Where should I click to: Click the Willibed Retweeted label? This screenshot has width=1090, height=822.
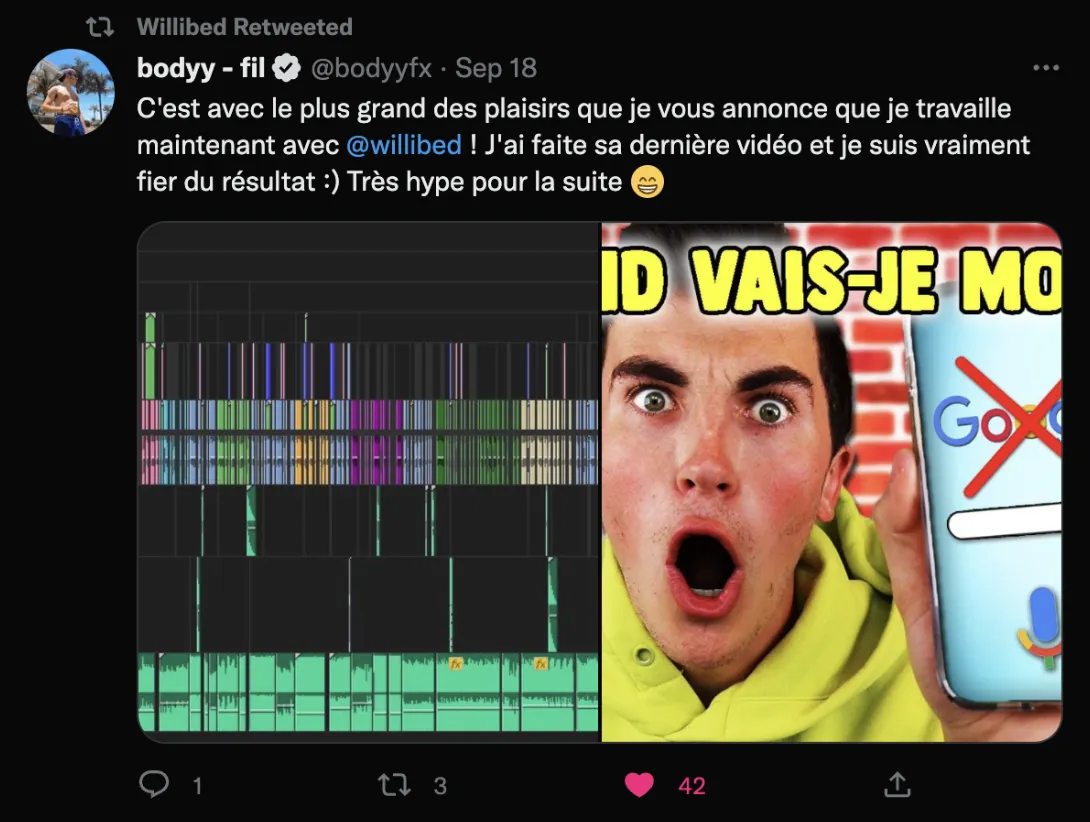click(245, 26)
